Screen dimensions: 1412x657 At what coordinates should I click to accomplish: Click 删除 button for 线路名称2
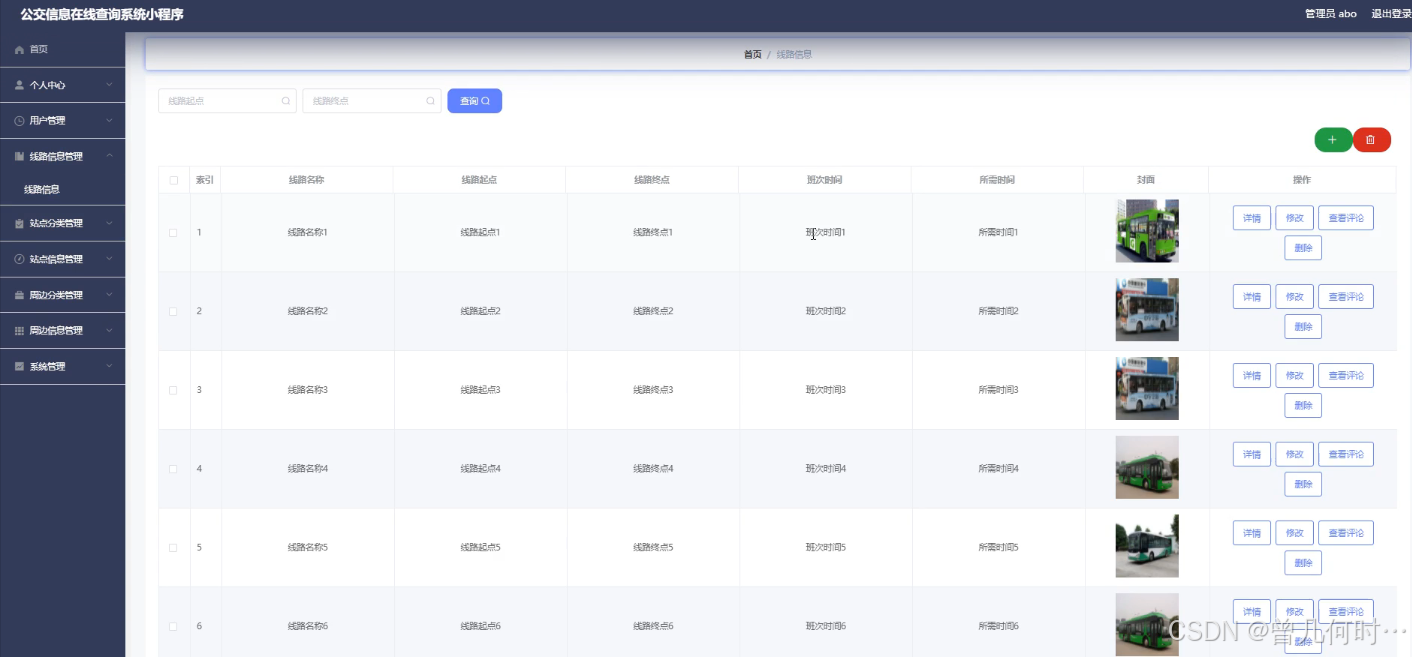pyautogui.click(x=1303, y=326)
